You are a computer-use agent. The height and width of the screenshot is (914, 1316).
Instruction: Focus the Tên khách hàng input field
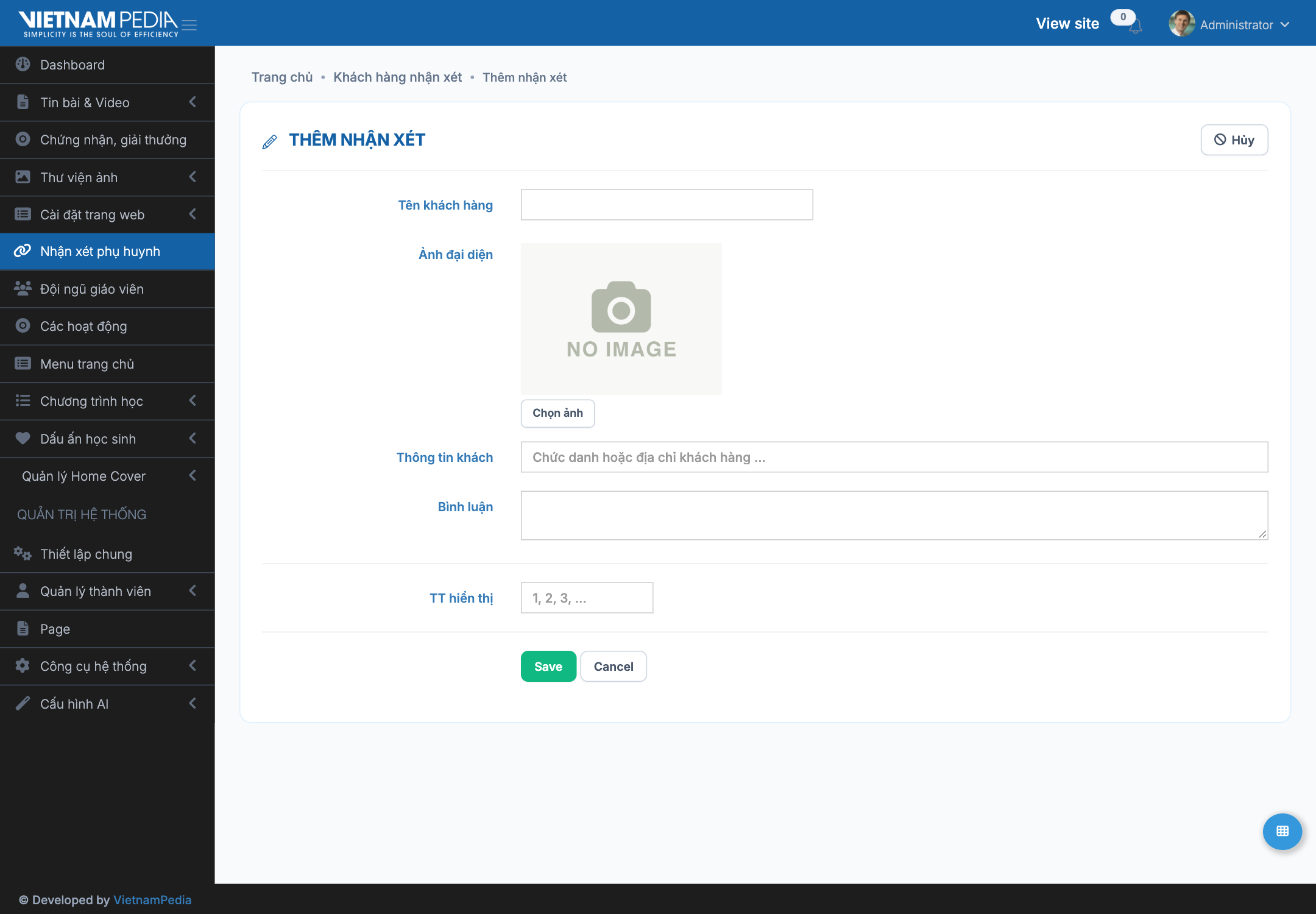(667, 205)
